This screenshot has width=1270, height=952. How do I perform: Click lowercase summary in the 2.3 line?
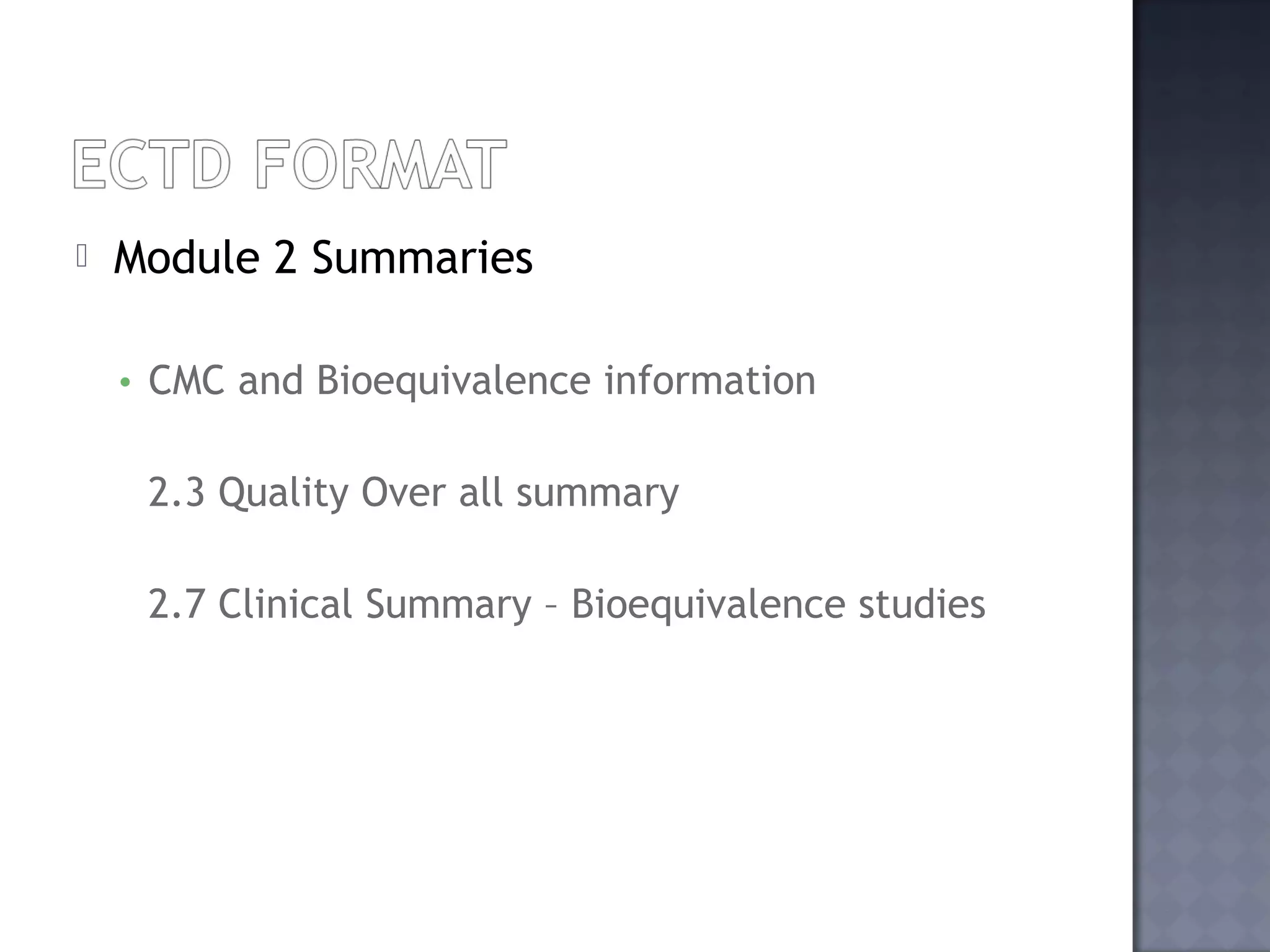click(597, 492)
